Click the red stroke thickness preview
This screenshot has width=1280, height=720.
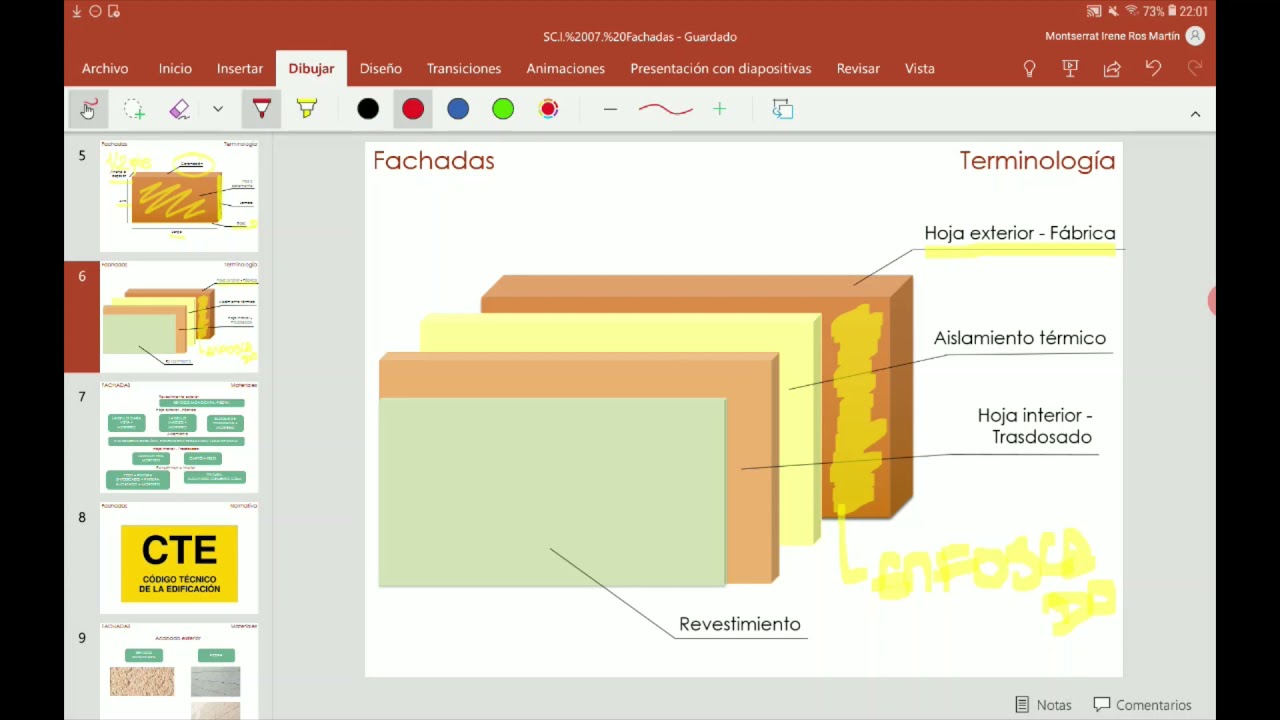tap(665, 109)
